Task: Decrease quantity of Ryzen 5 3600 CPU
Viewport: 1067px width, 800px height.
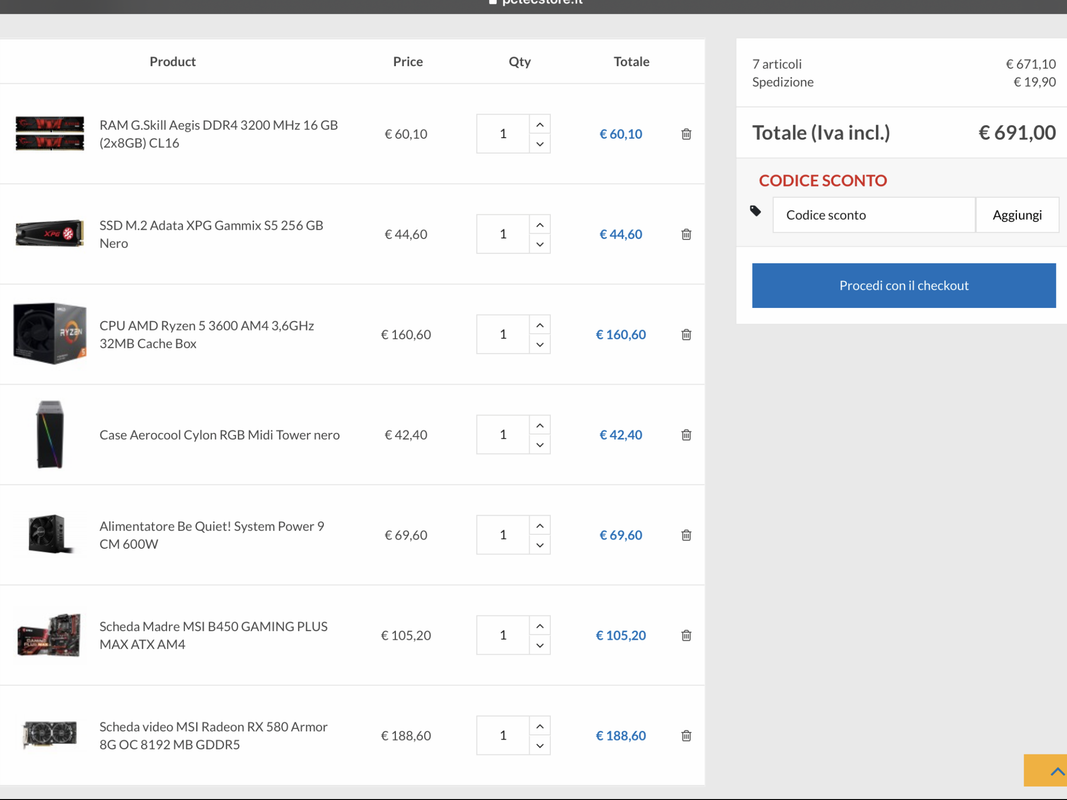Action: click(x=540, y=344)
